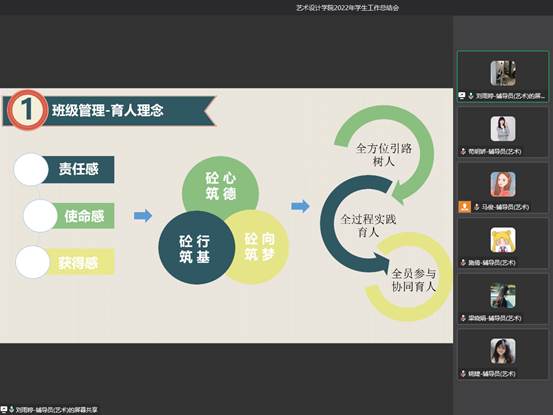
Task: Select the presenter's avatar thumbnail at the top
Action: pos(503,73)
